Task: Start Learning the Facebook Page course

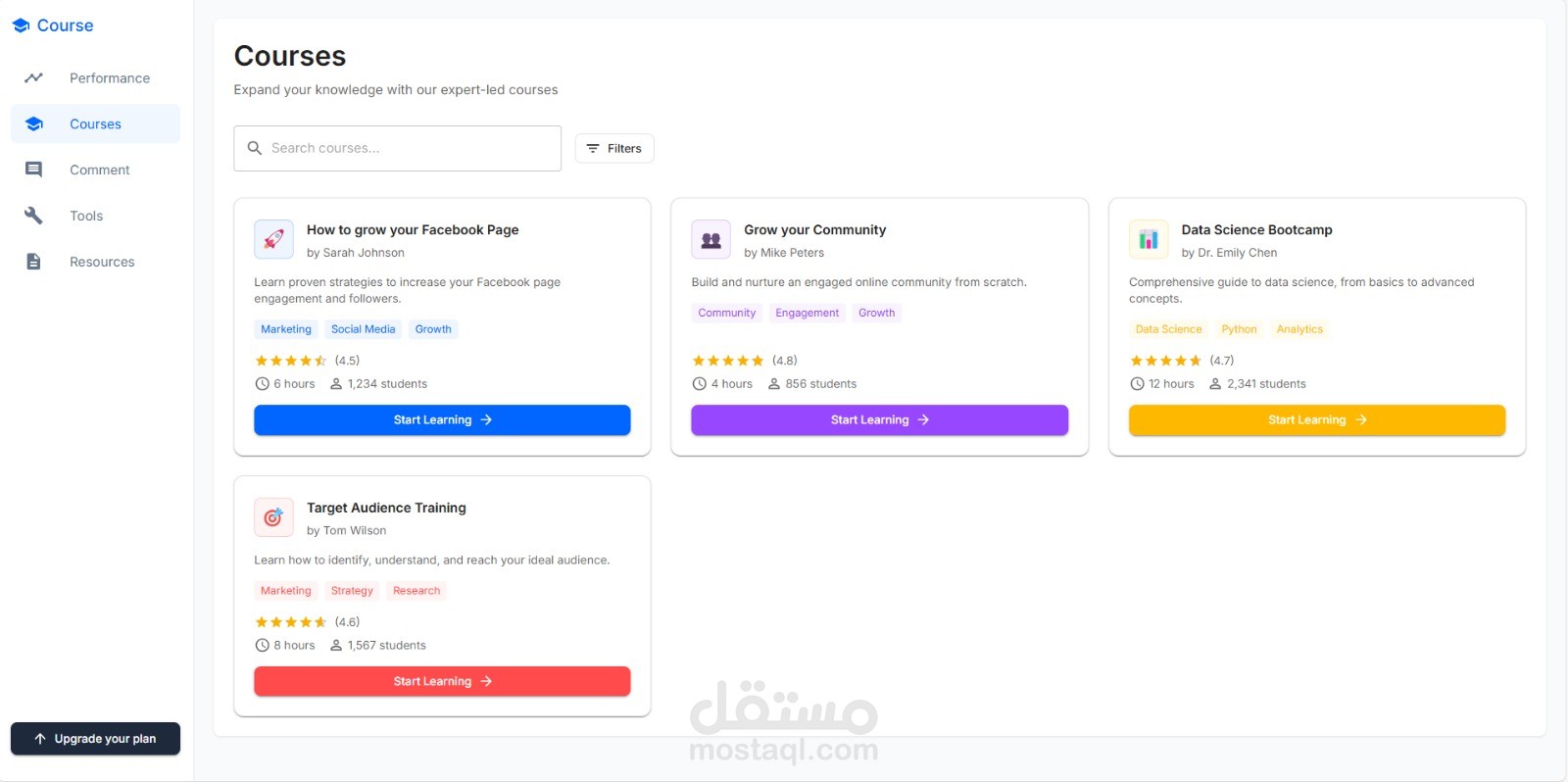Action: 442,419
